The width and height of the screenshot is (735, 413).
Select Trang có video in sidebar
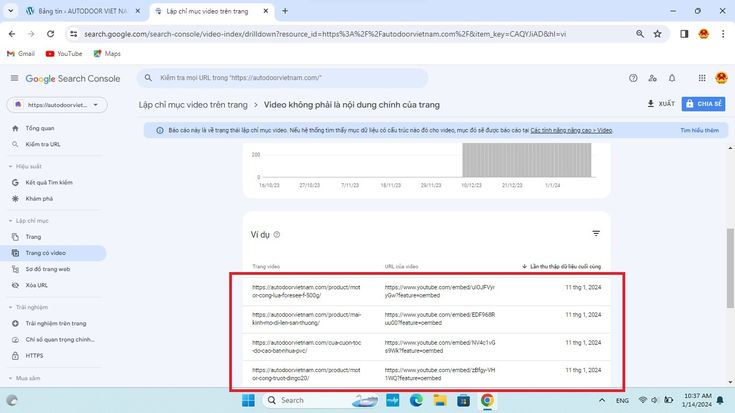pyautogui.click(x=53, y=253)
